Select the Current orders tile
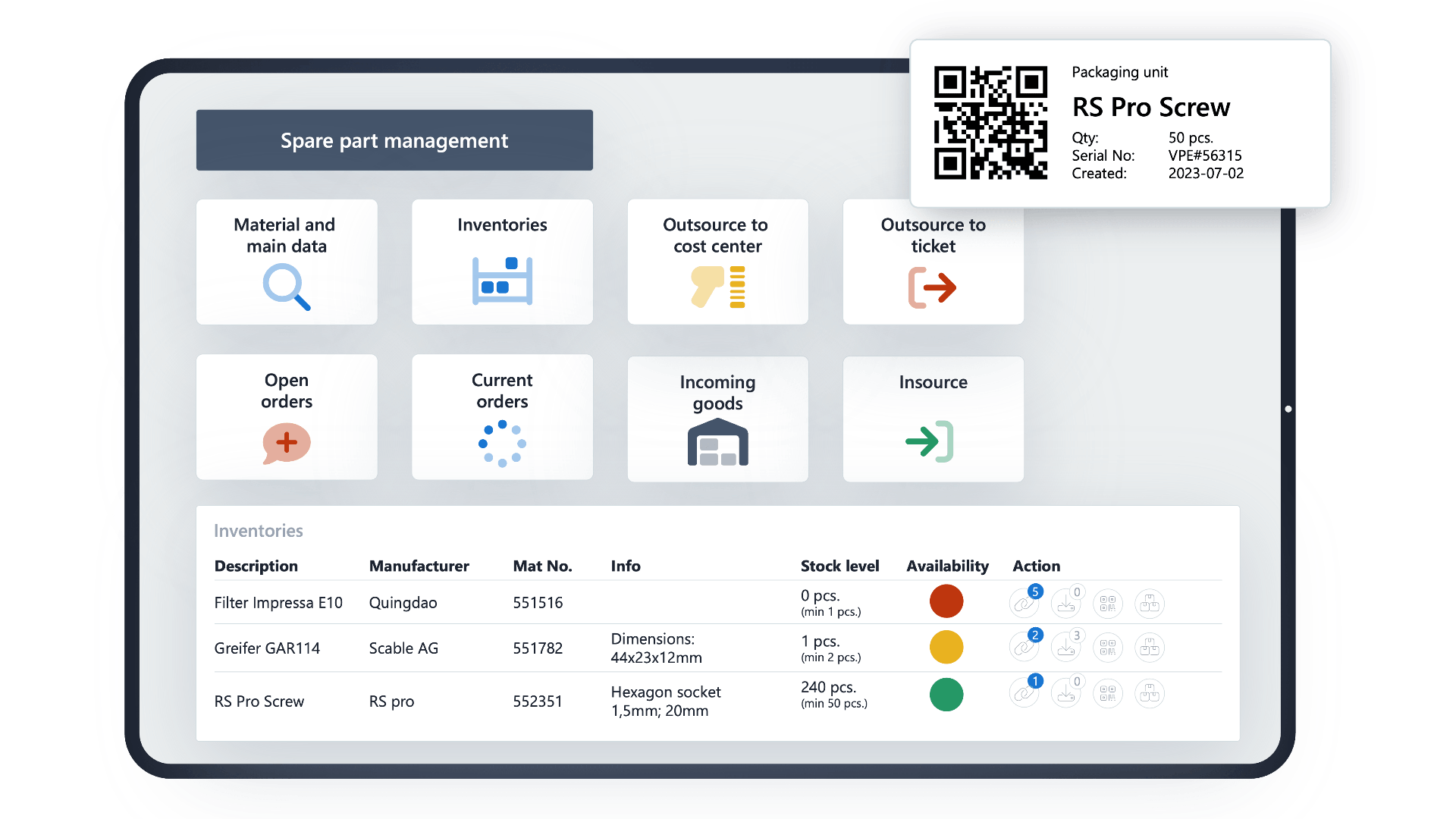Image resolution: width=1456 pixels, height=819 pixels. 502,417
